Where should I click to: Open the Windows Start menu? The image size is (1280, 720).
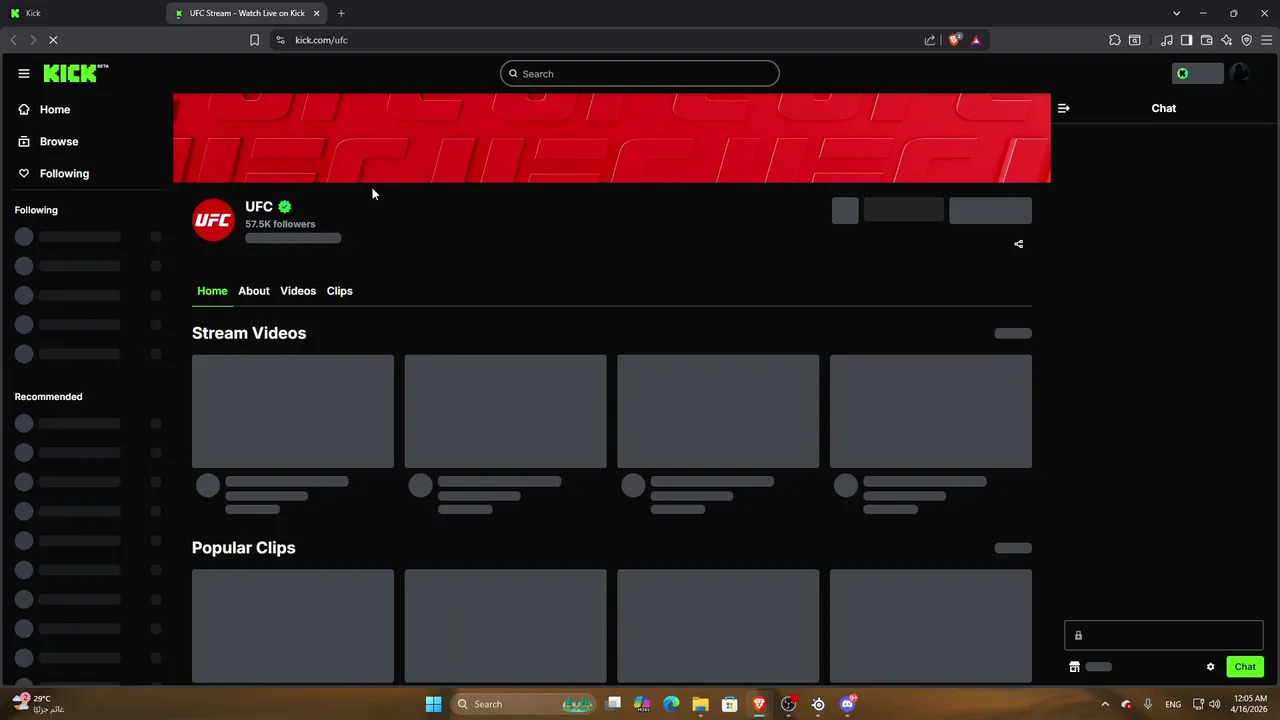(x=433, y=704)
